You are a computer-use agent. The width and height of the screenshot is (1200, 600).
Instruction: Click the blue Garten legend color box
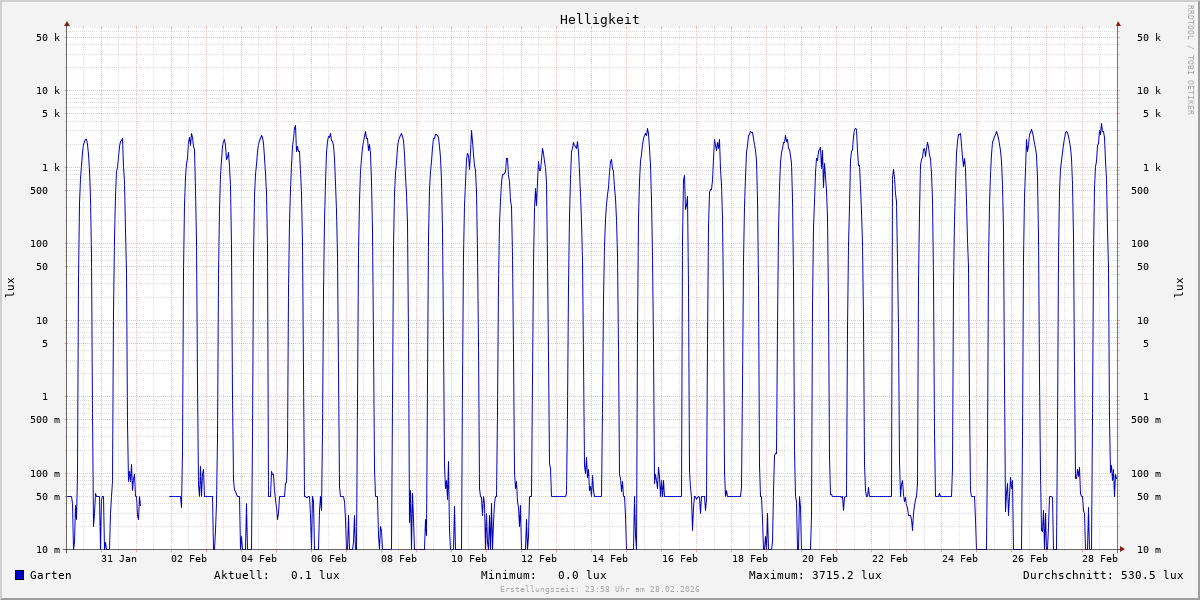pyautogui.click(x=19, y=575)
